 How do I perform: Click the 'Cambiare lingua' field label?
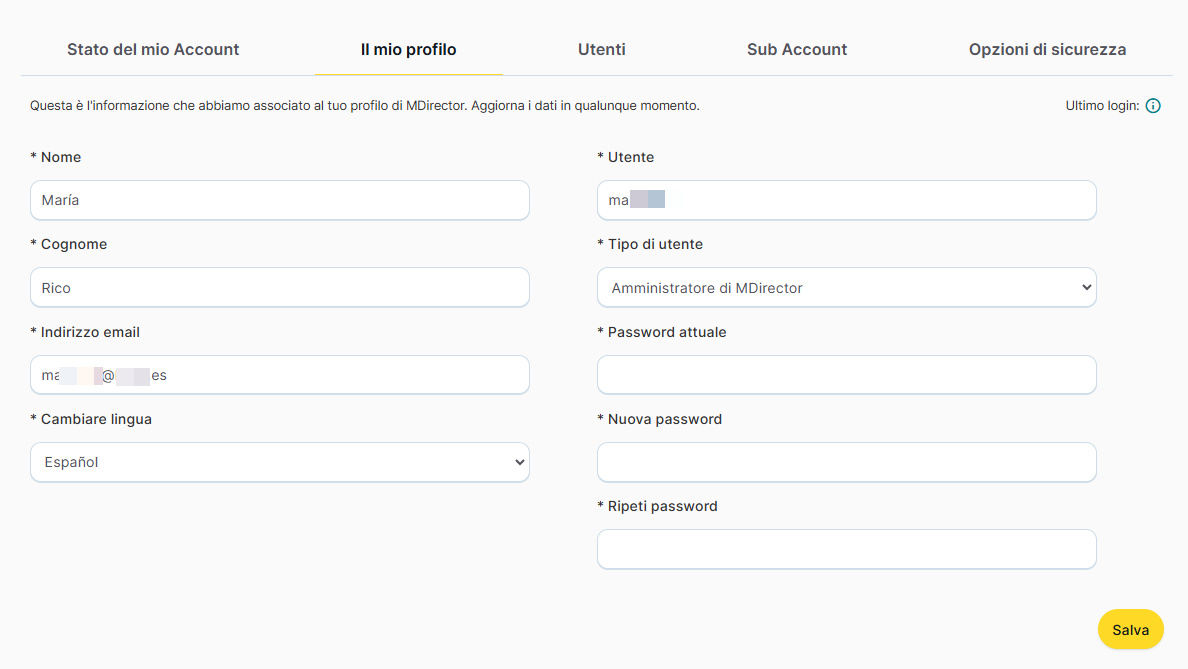(x=96, y=419)
